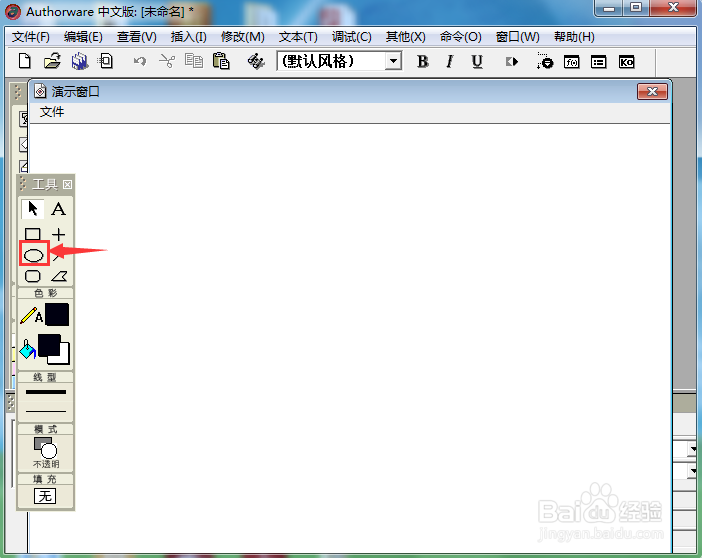Click the Save All icon

tap(80, 61)
